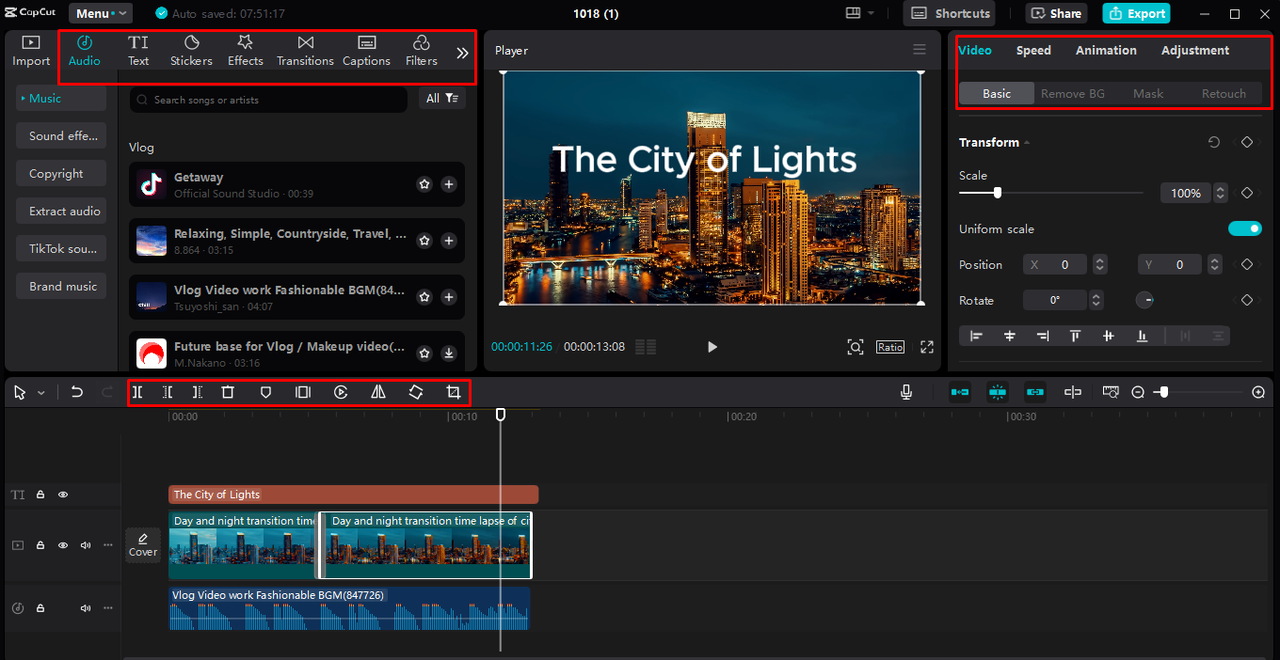
Task: Select the Extract audio category
Action: tap(61, 211)
